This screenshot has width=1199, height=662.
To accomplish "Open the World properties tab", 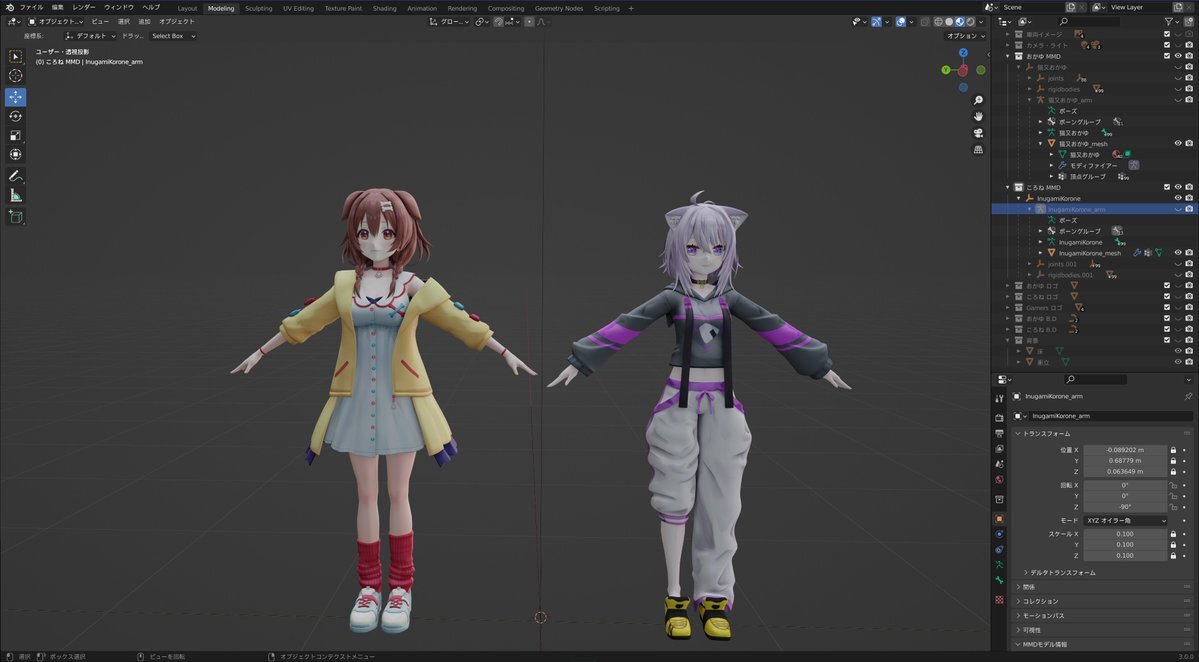I will [999, 479].
